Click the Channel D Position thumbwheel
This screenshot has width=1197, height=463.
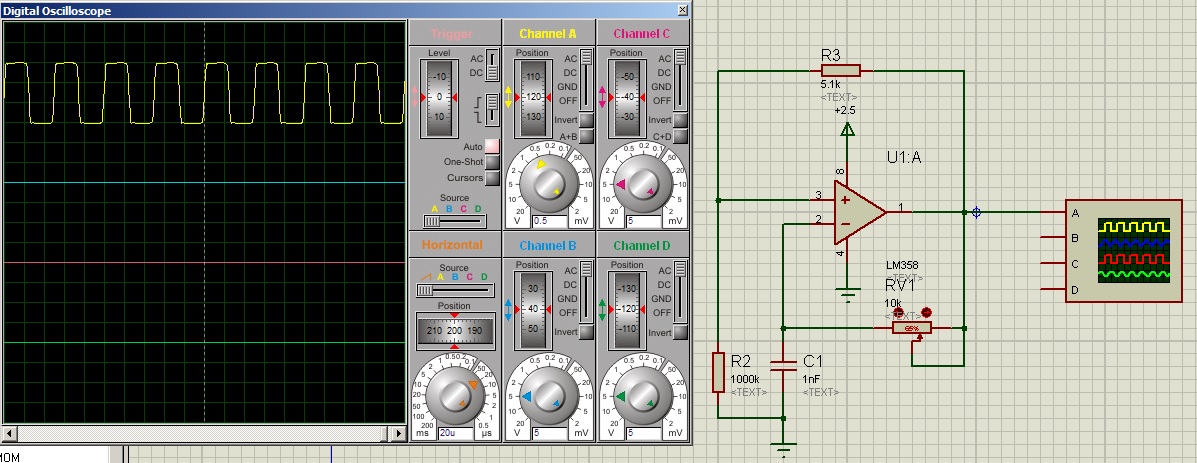click(626, 310)
